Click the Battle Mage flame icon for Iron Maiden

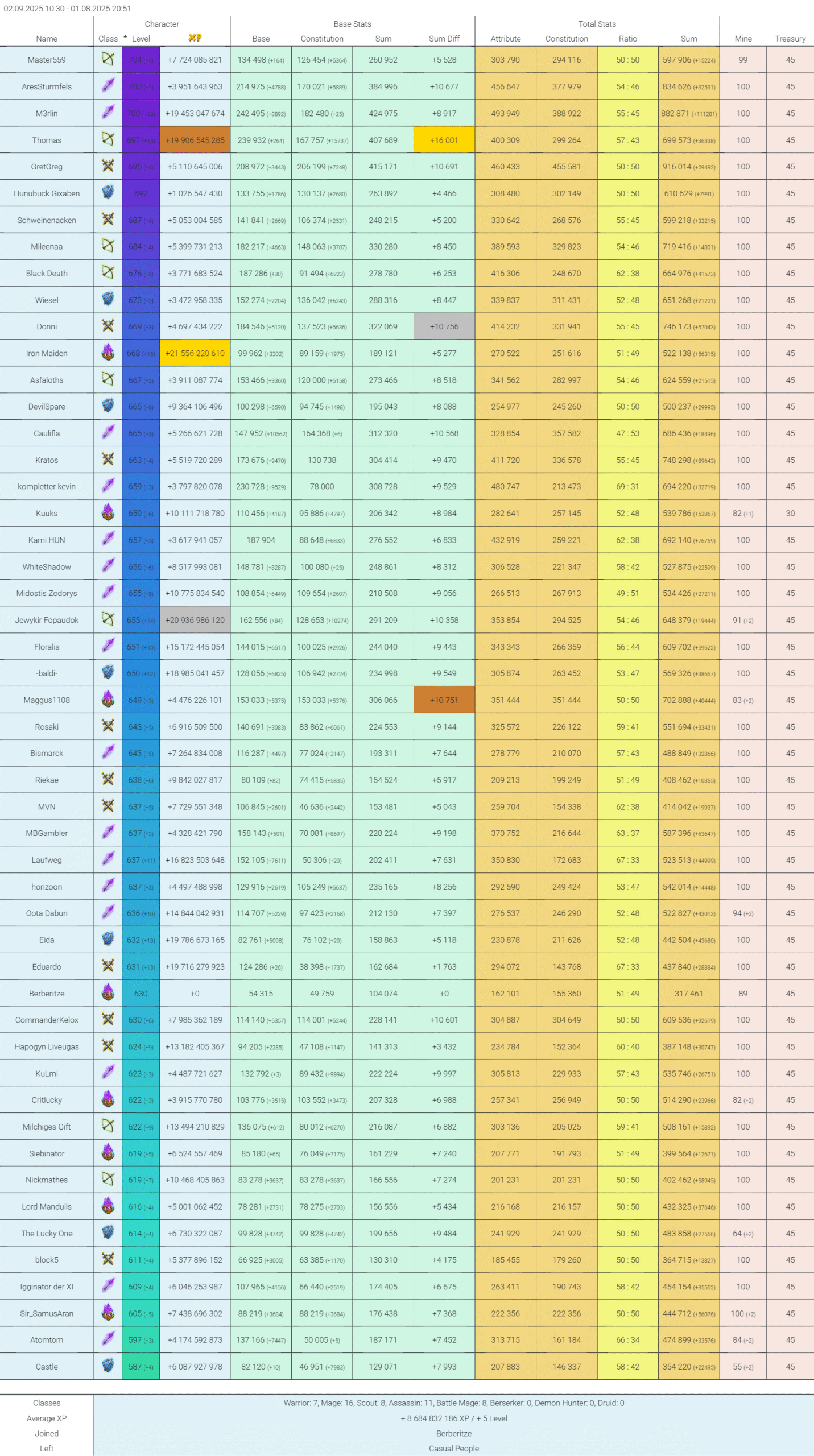tap(108, 353)
